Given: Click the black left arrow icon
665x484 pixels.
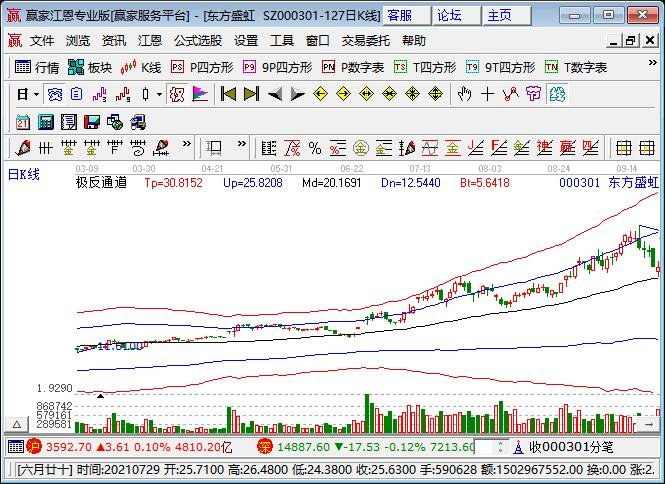Looking at the screenshot, I should pos(275,94).
